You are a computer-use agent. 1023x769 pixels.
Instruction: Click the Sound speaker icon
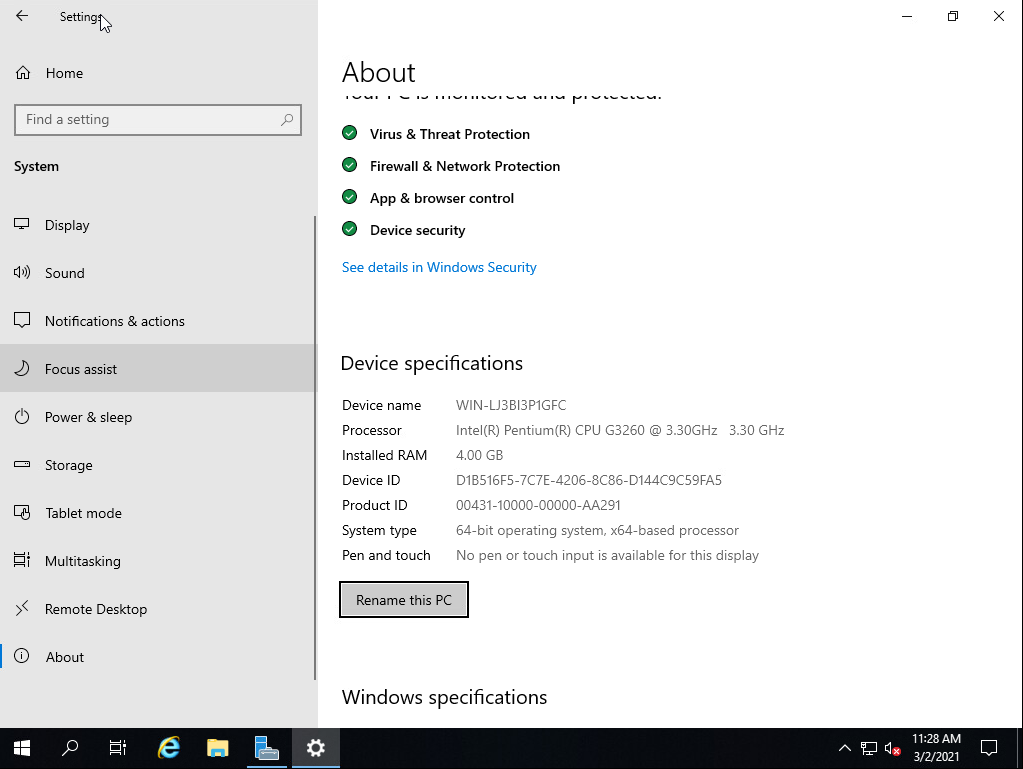pyautogui.click(x=22, y=273)
